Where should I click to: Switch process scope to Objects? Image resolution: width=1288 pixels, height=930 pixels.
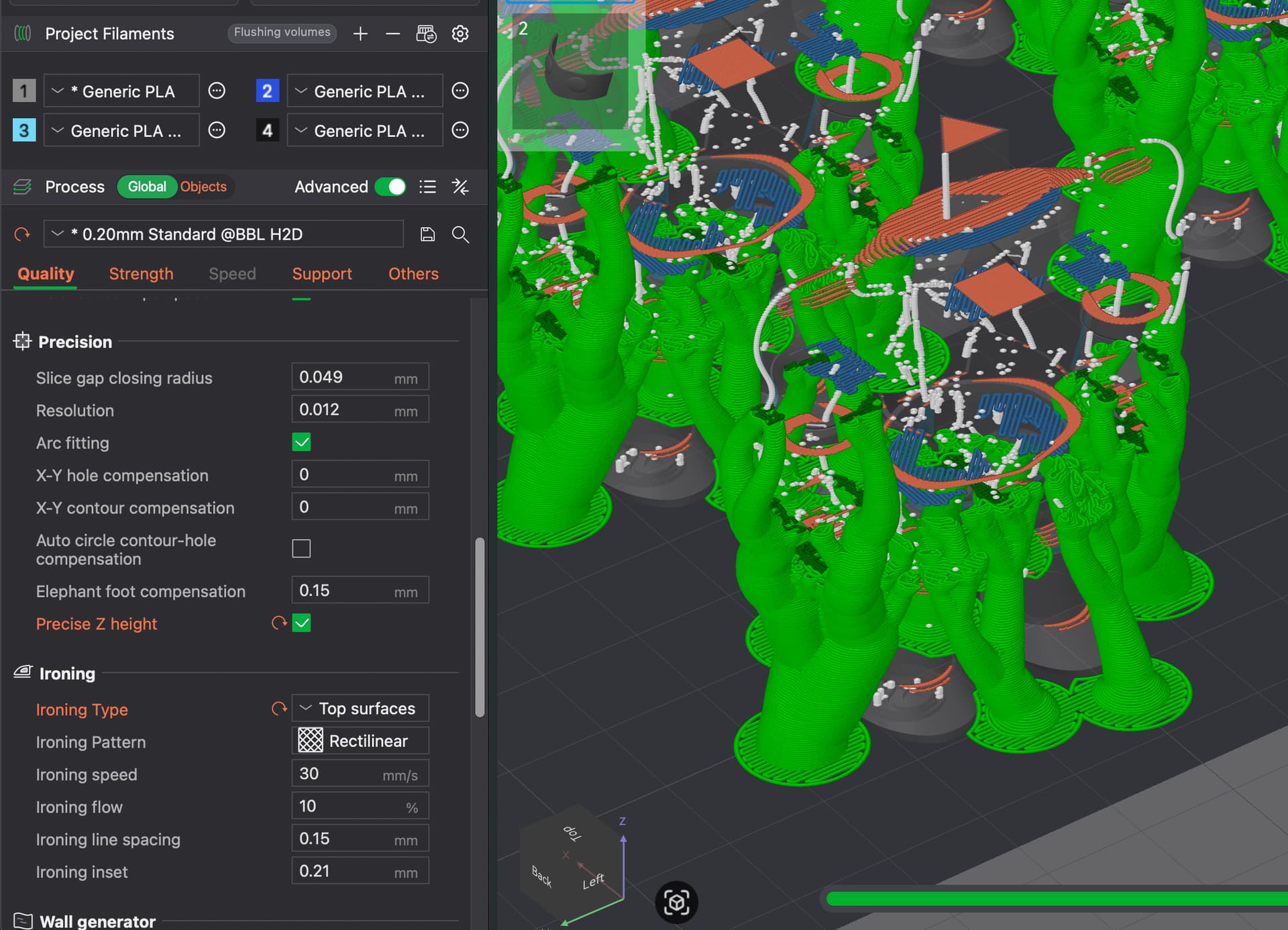point(203,187)
